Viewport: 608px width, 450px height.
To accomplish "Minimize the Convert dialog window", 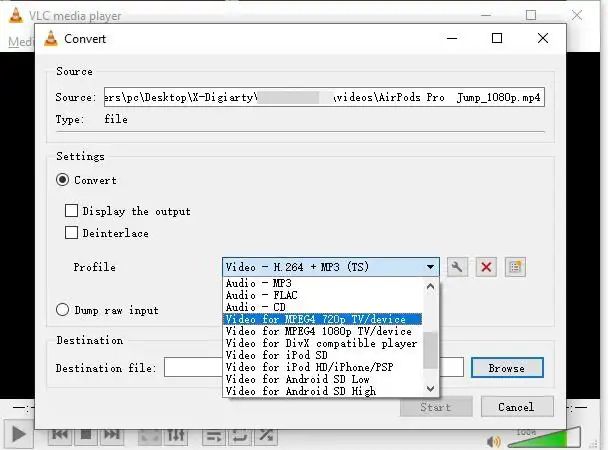I will pos(452,38).
